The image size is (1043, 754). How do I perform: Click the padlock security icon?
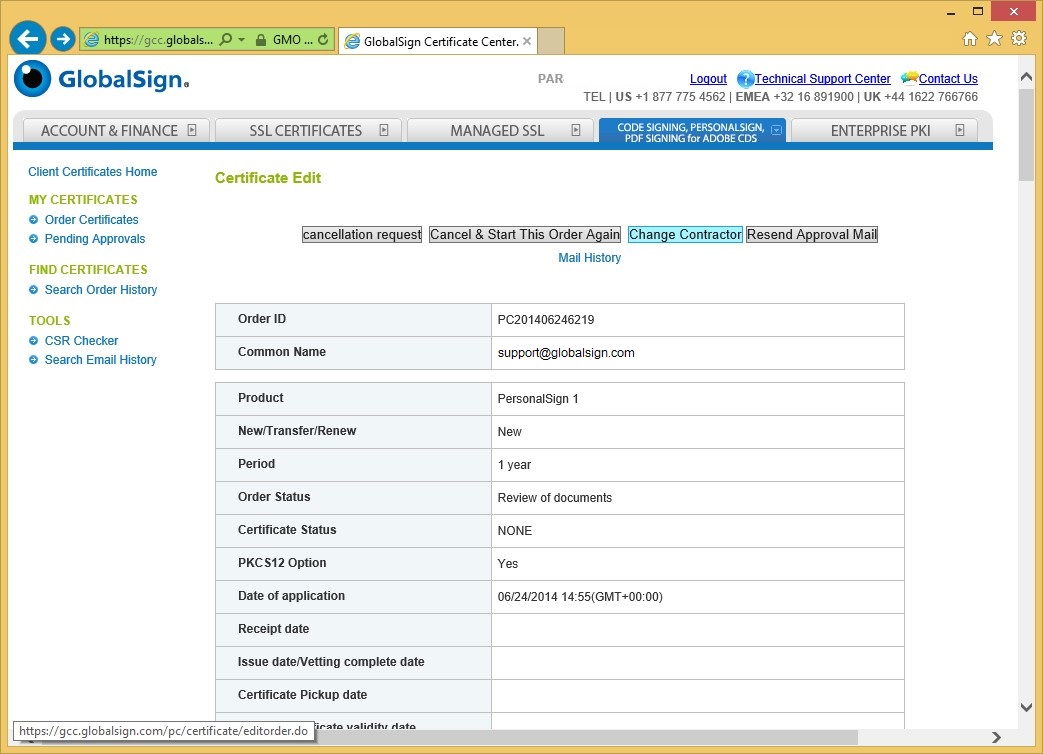(x=261, y=40)
